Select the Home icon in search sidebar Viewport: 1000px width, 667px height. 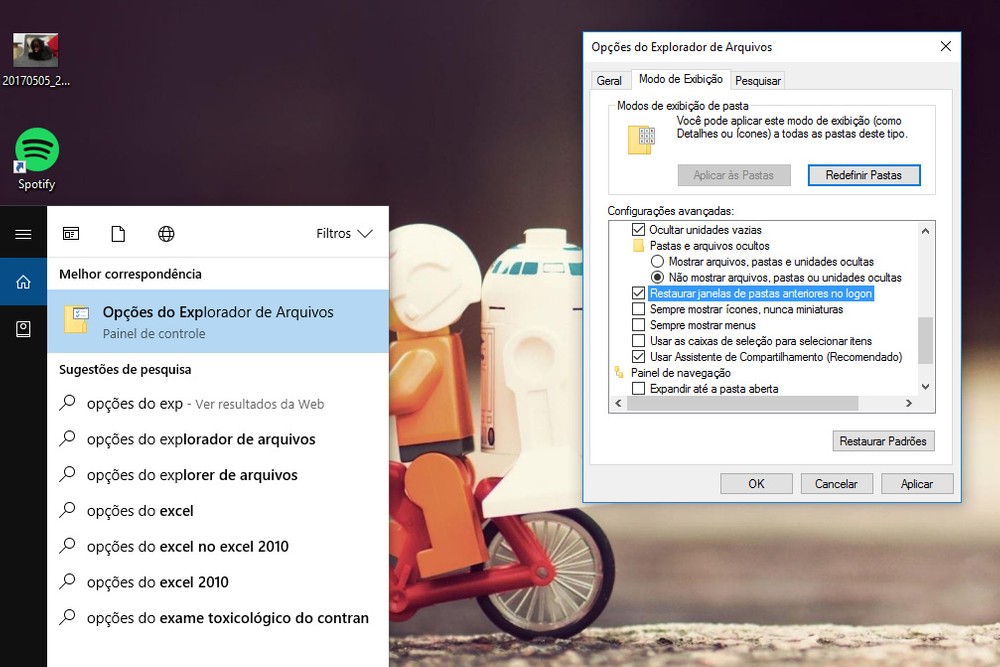click(x=23, y=282)
